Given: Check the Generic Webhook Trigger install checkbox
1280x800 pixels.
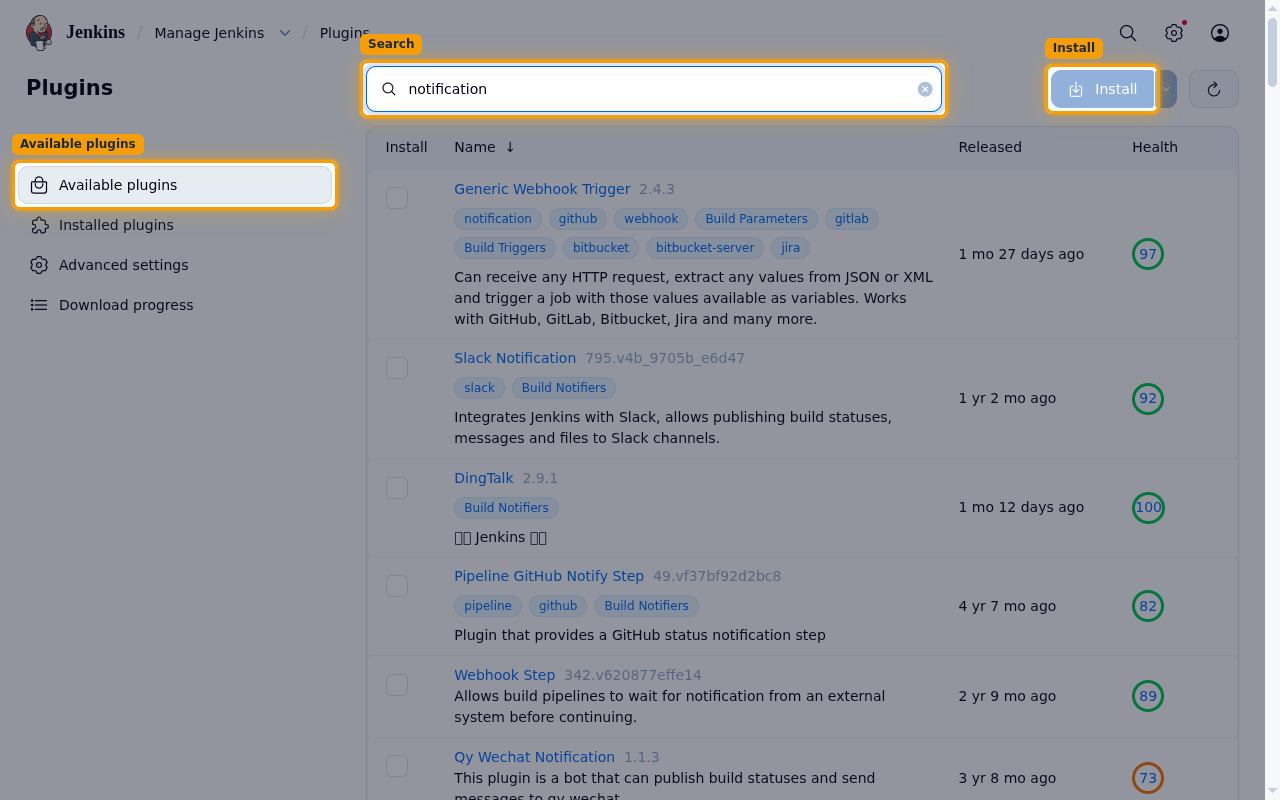Looking at the screenshot, I should click(397, 198).
